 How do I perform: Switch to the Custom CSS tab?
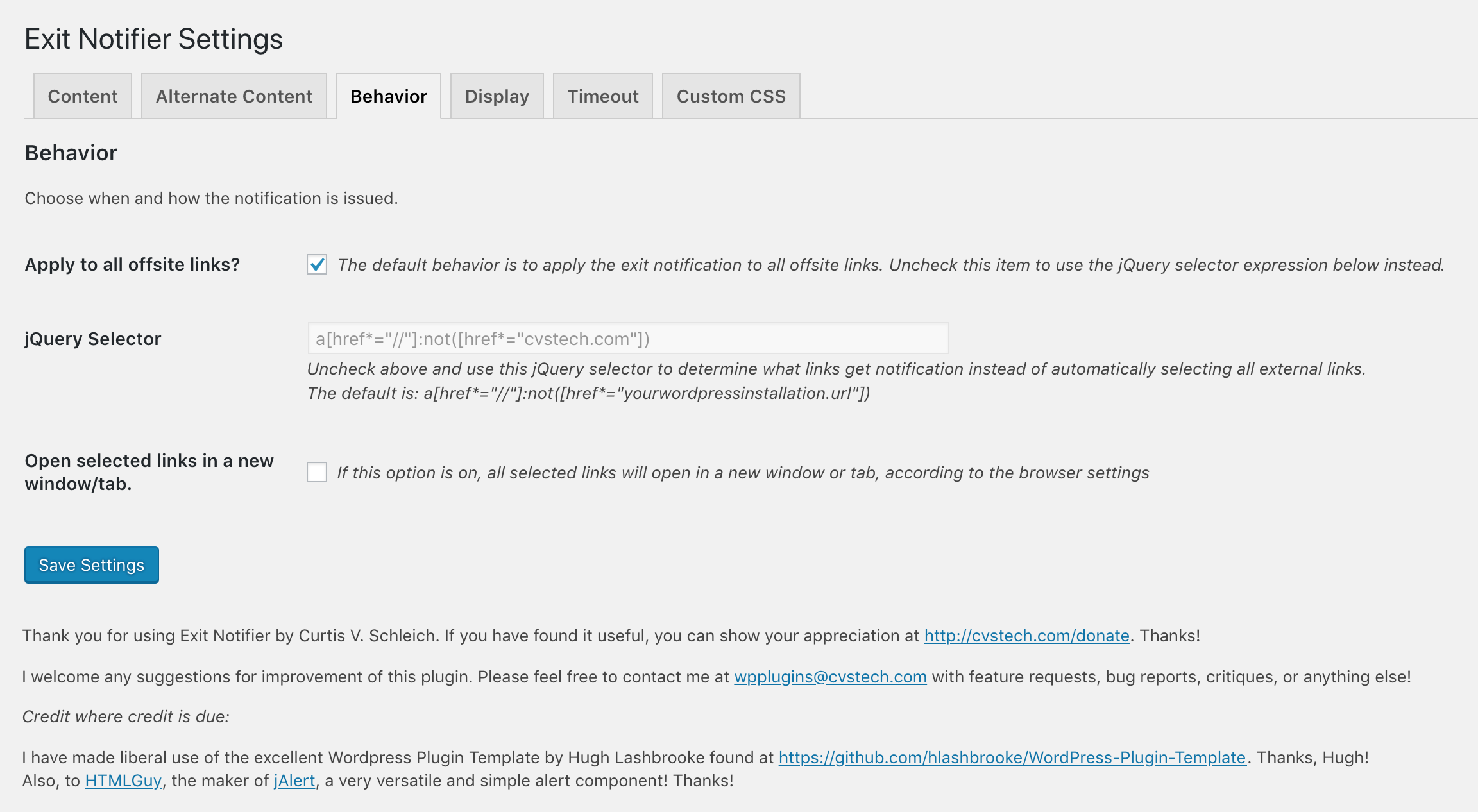click(731, 96)
